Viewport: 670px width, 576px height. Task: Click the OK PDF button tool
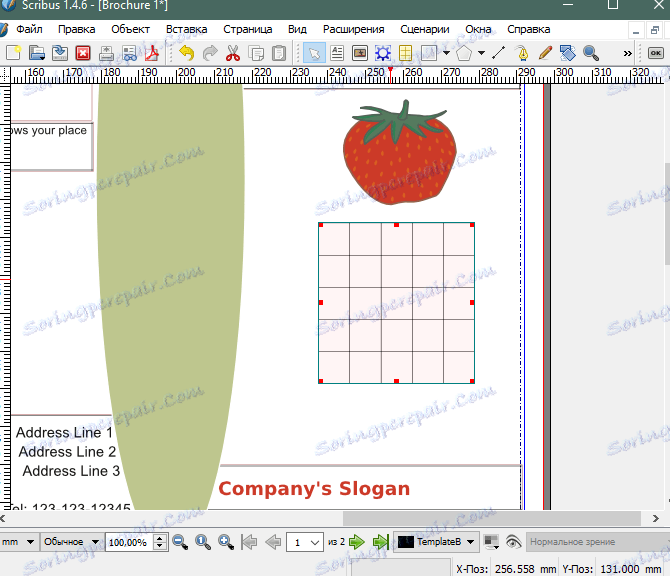coord(655,53)
